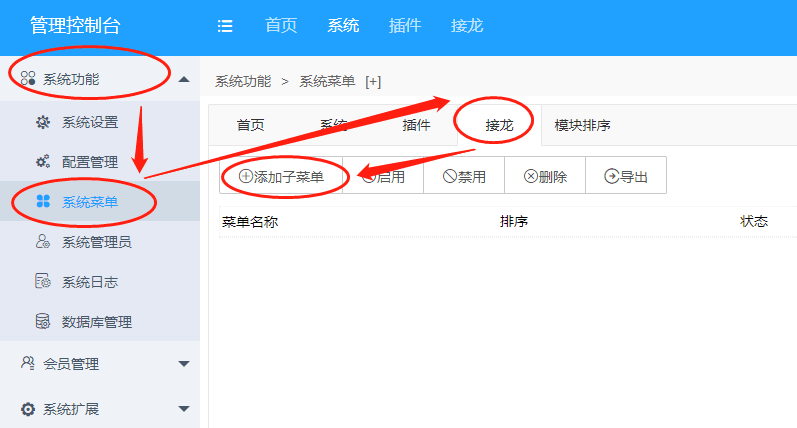Click the 启用 button
Screen dimensions: 797x428
pyautogui.click(x=383, y=176)
